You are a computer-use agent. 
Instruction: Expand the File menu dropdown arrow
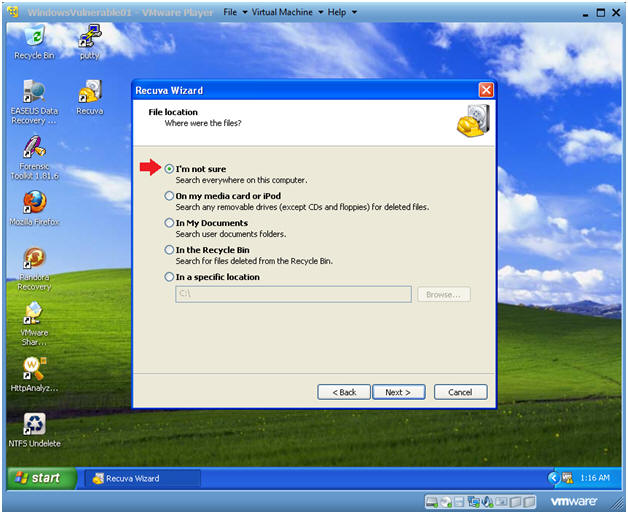pyautogui.click(x=245, y=12)
